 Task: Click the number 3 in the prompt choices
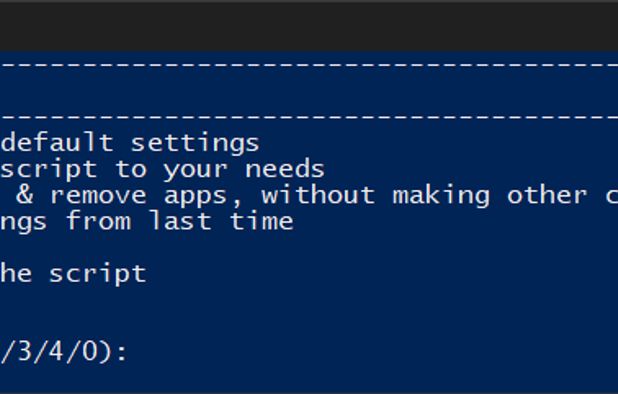pyautogui.click(x=24, y=351)
